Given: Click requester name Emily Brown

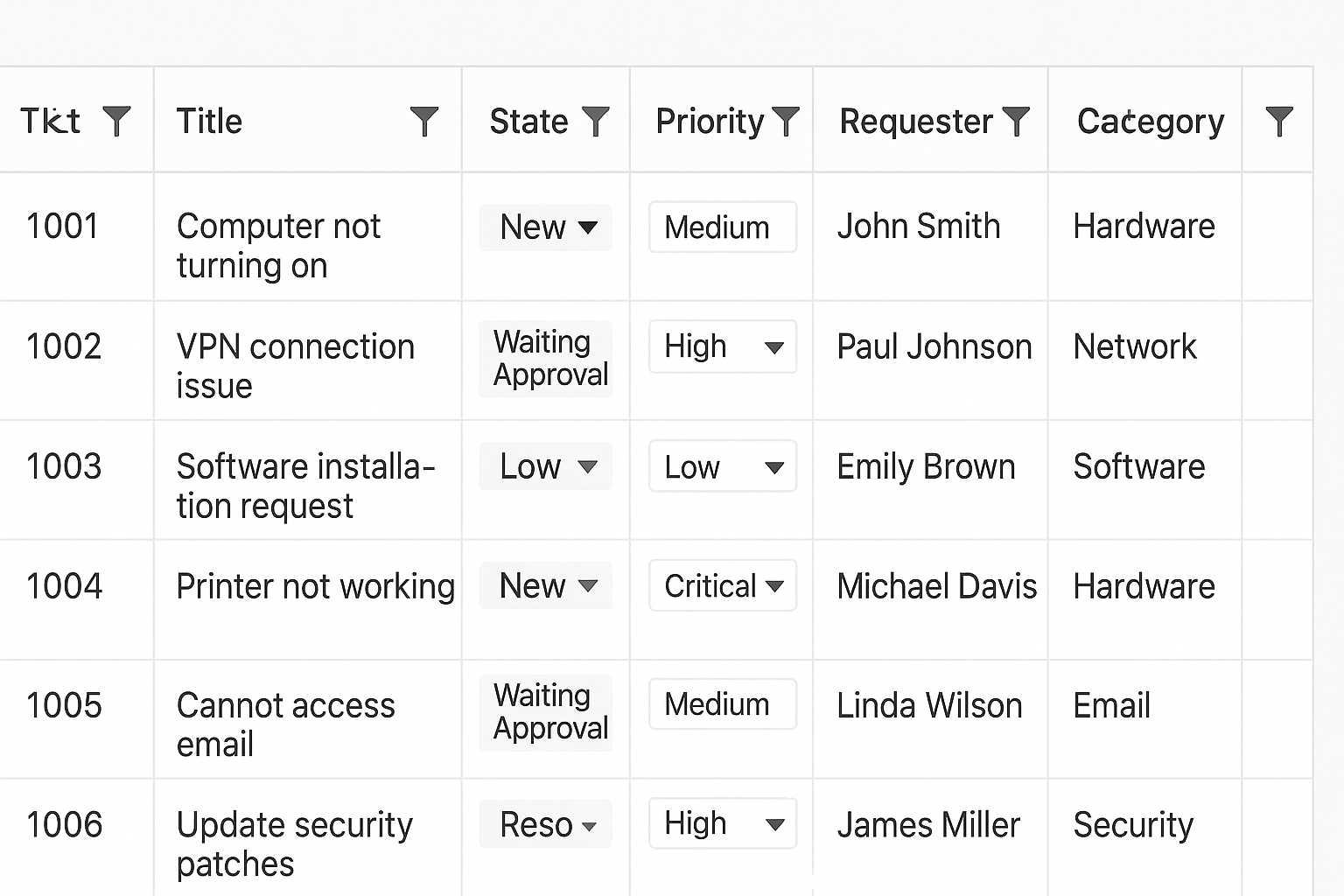Looking at the screenshot, I should pos(926,466).
